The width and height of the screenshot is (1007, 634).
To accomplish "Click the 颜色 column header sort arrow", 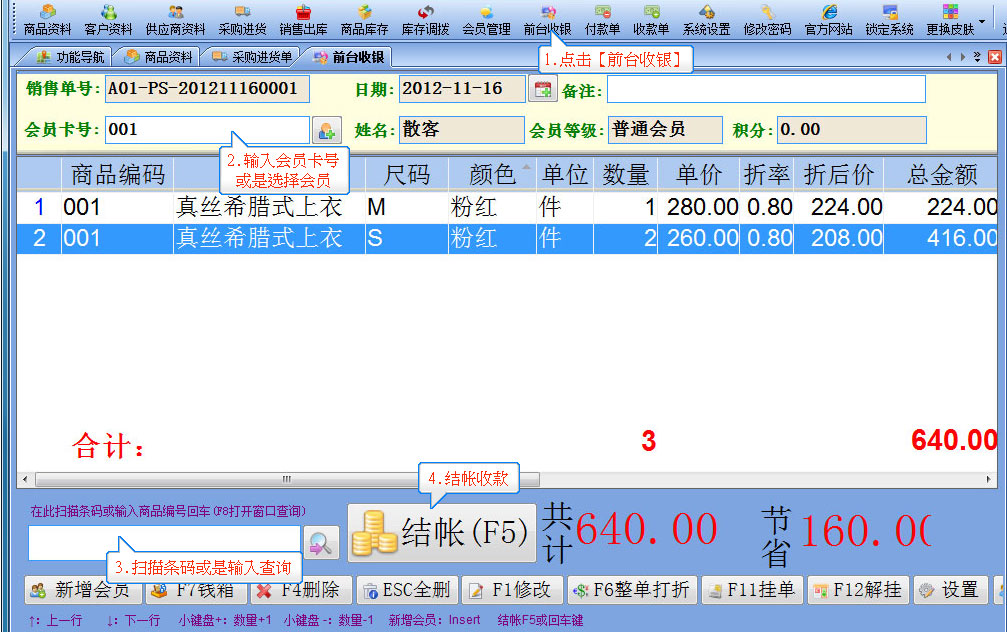I will click(x=526, y=167).
